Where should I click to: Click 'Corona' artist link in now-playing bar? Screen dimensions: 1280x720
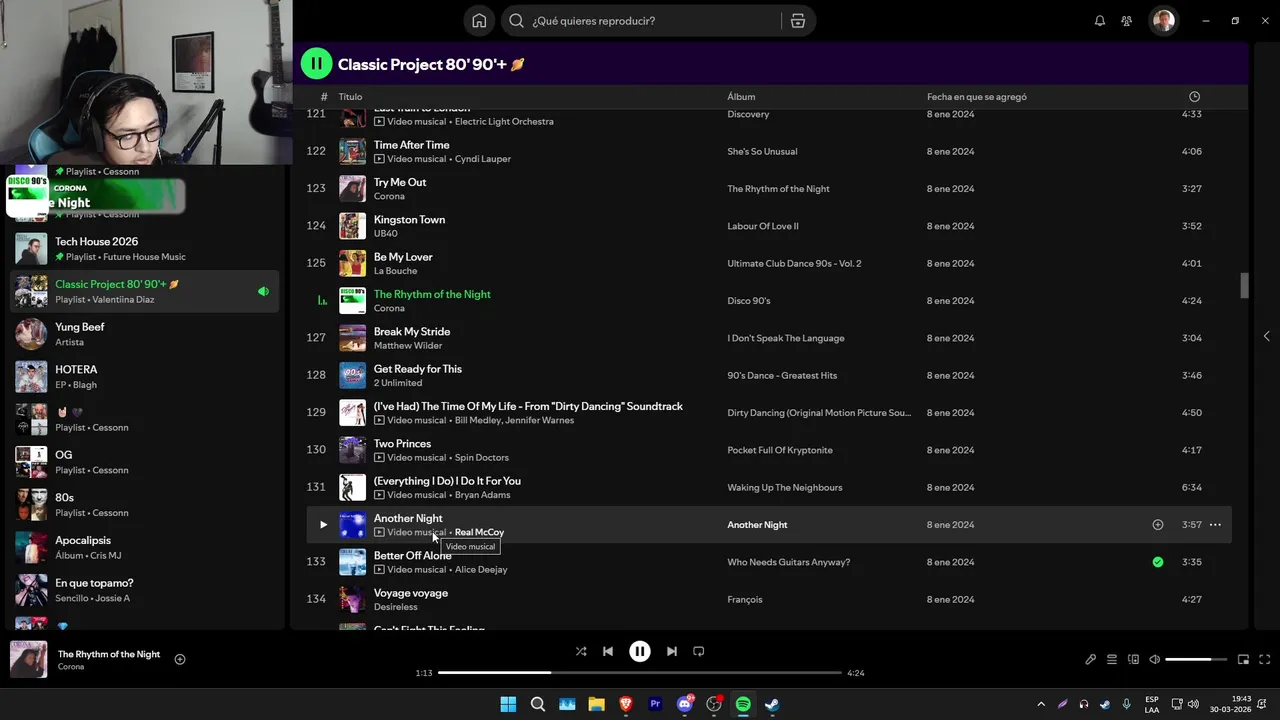pyautogui.click(x=71, y=667)
